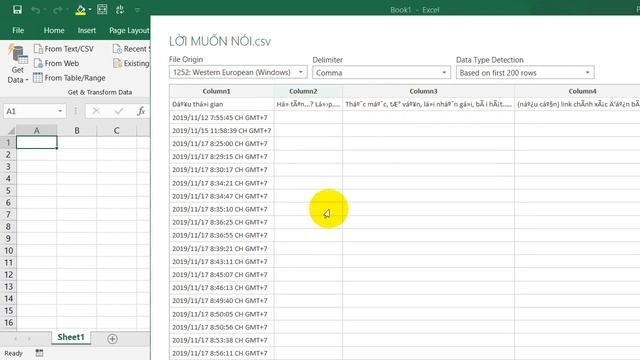Open the File tab
This screenshot has width=640, height=360.
[18, 30]
